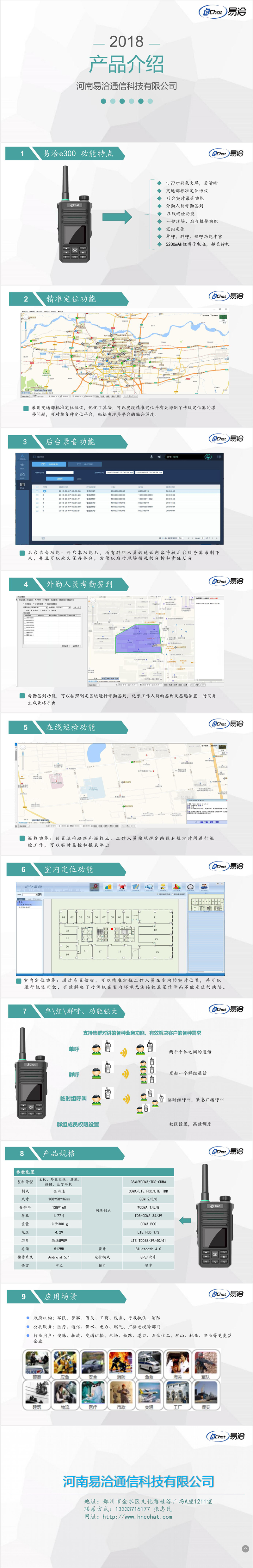Click the scroll-to-top arrow icon
The image size is (253, 1568).
[245, 1548]
